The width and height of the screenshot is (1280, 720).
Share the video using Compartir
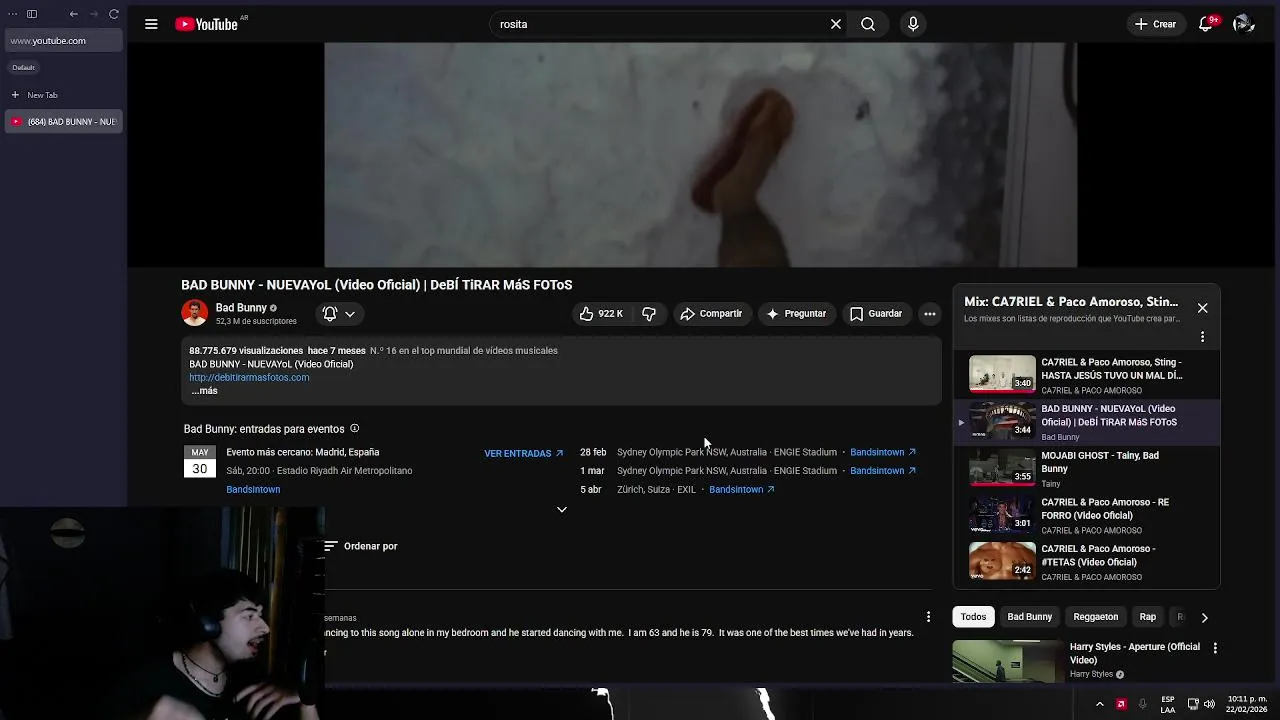coord(711,314)
